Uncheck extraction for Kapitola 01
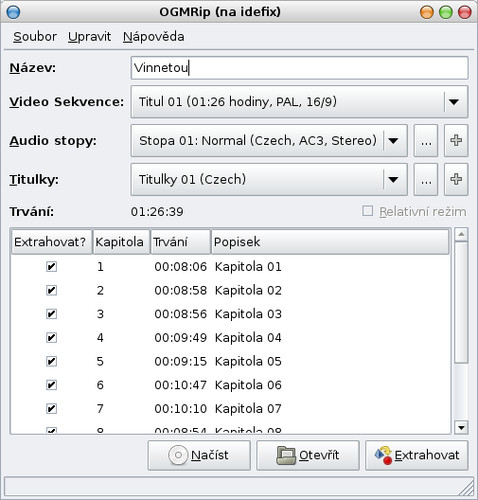478x500 pixels. click(x=51, y=267)
